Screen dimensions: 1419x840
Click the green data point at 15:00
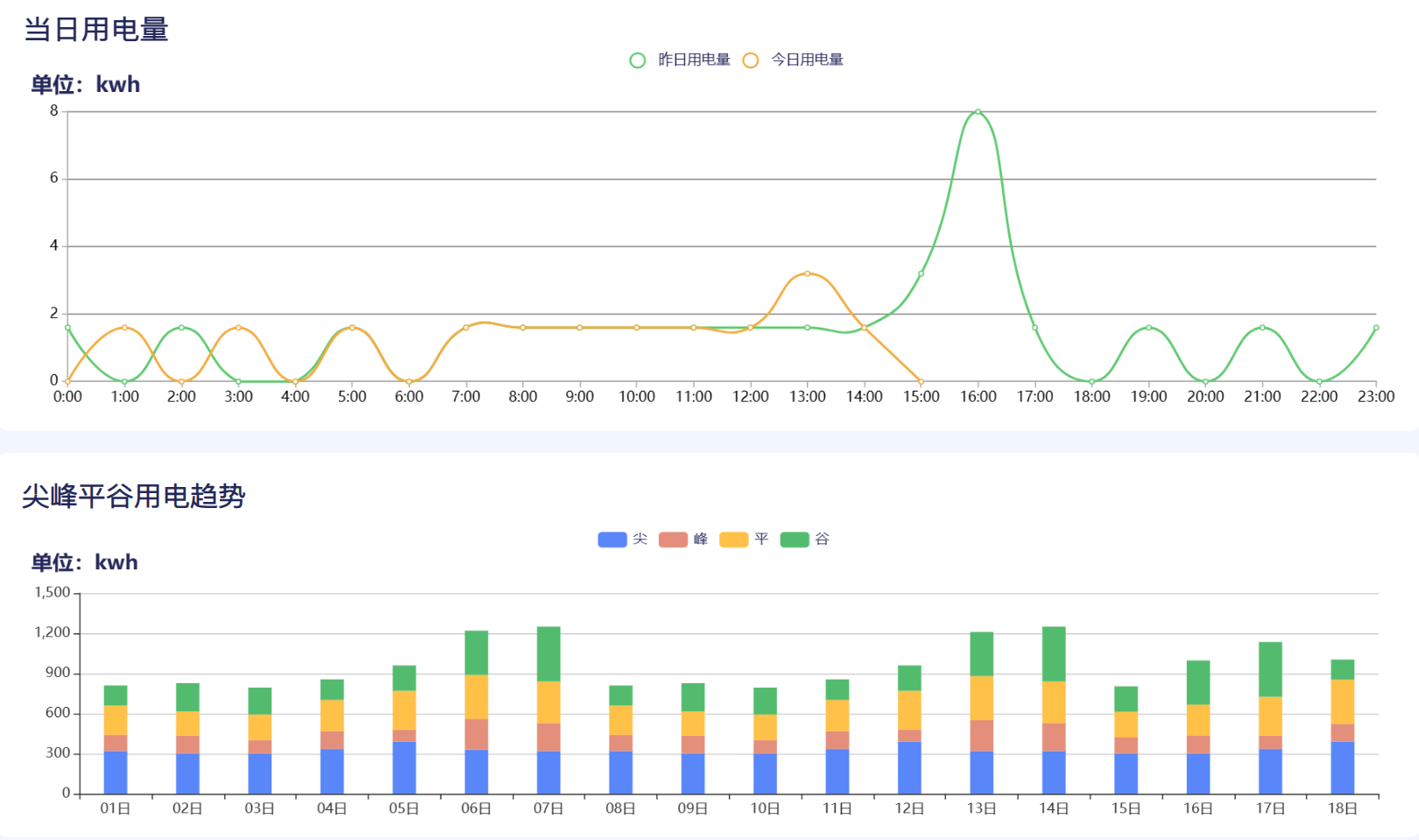pyautogui.click(x=921, y=273)
